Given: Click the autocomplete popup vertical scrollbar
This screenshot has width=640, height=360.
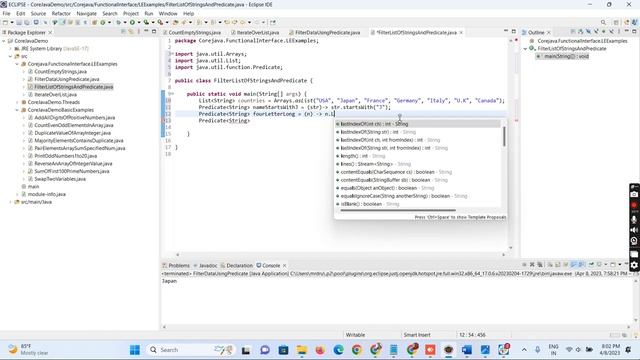Looking at the screenshot, I should click(504, 136).
